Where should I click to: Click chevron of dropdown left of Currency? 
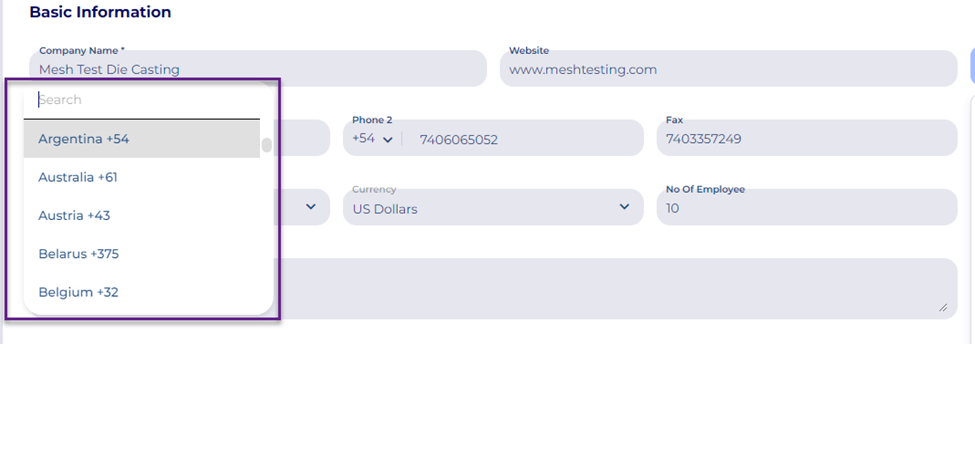pos(310,207)
